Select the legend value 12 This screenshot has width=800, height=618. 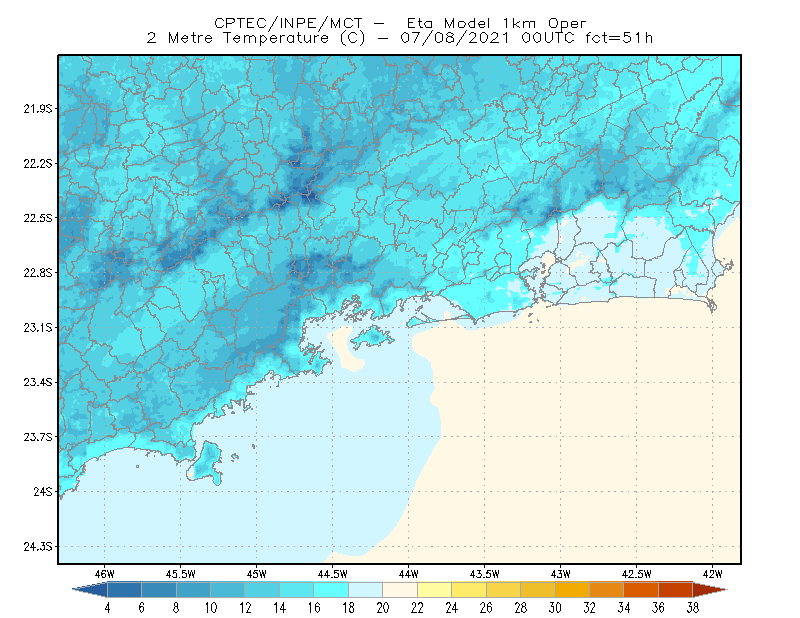(245, 608)
